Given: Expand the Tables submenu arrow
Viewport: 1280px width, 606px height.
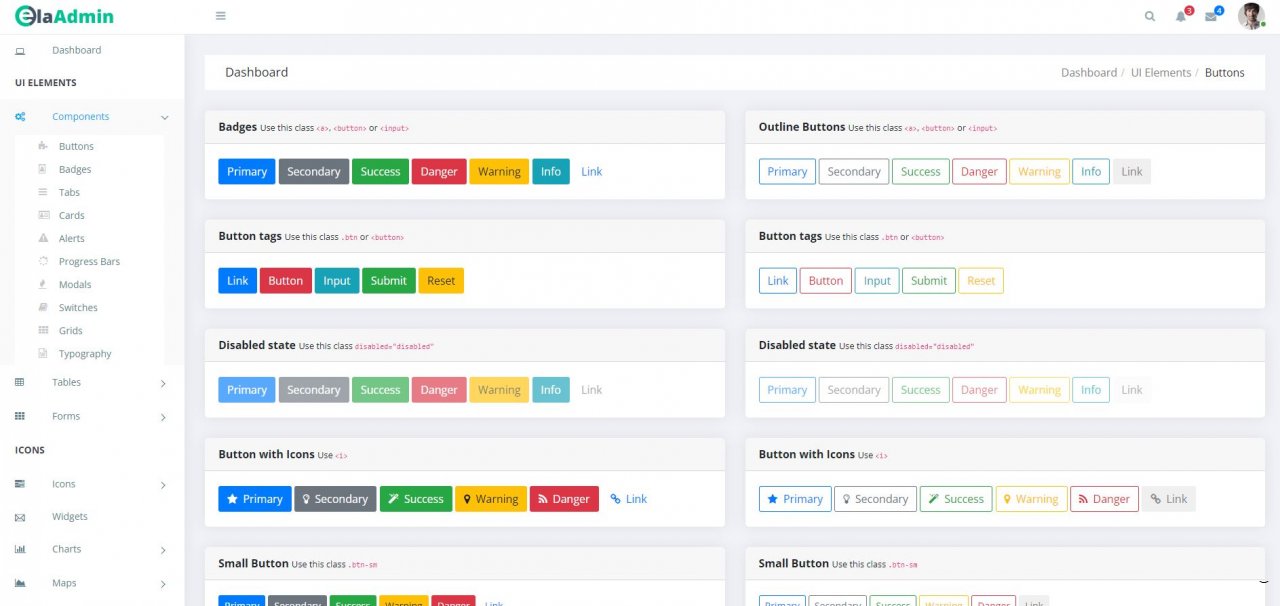Looking at the screenshot, I should 164,383.
